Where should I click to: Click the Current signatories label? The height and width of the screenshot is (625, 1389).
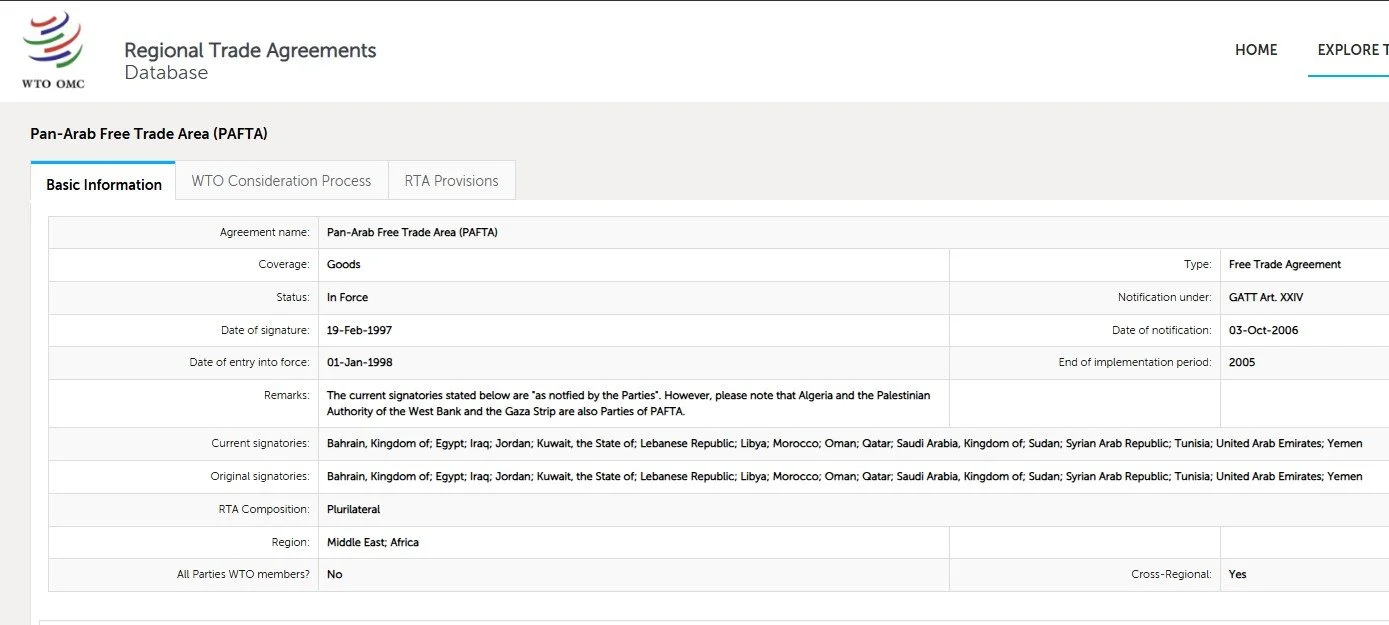[261, 444]
